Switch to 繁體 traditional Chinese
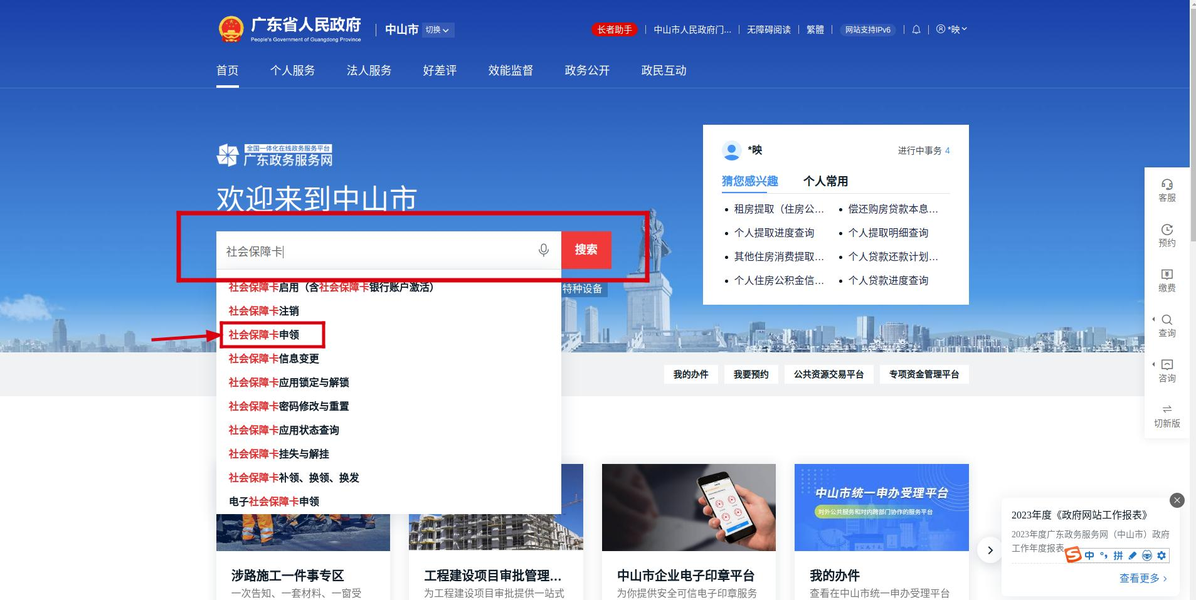This screenshot has width=1196, height=600. (x=815, y=30)
